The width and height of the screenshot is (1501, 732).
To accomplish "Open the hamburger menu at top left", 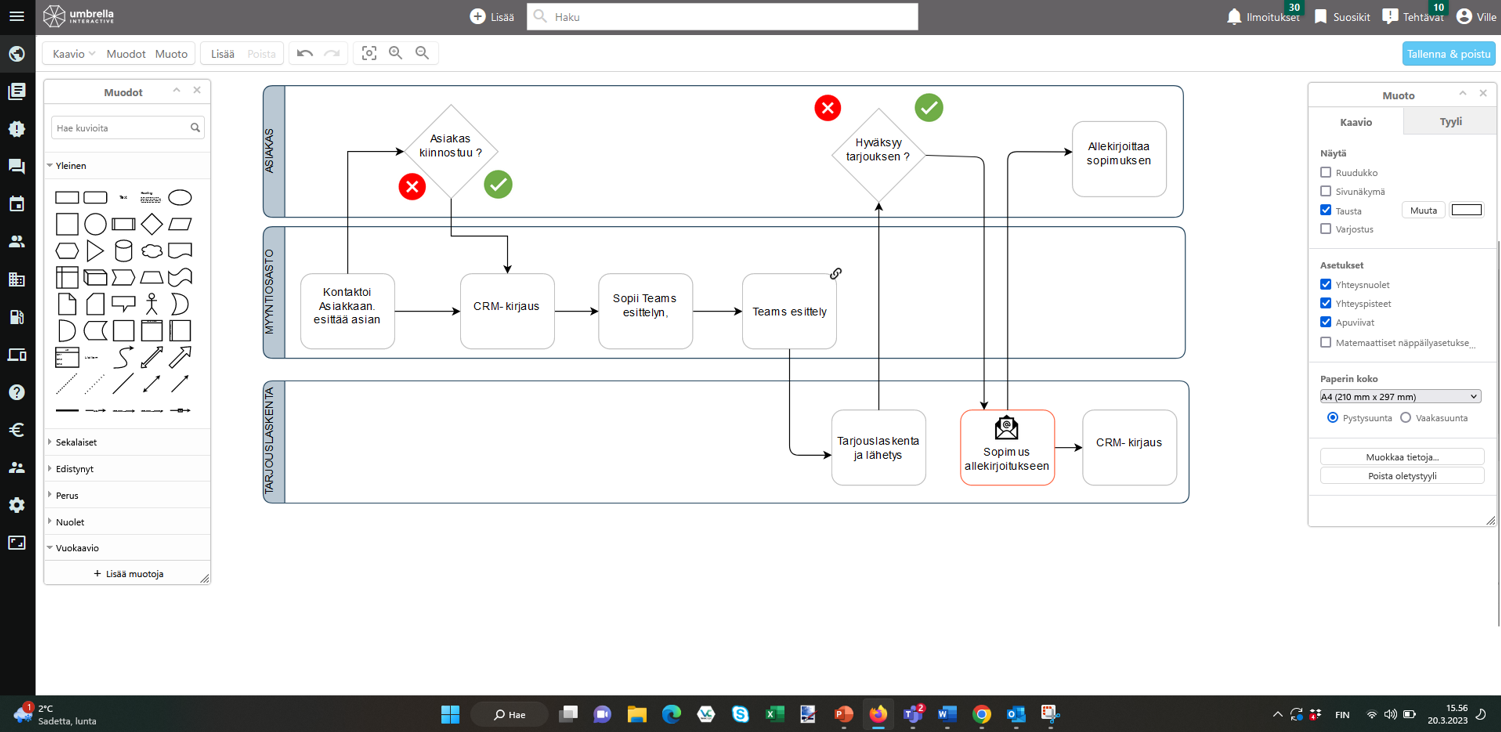I will coord(17,16).
